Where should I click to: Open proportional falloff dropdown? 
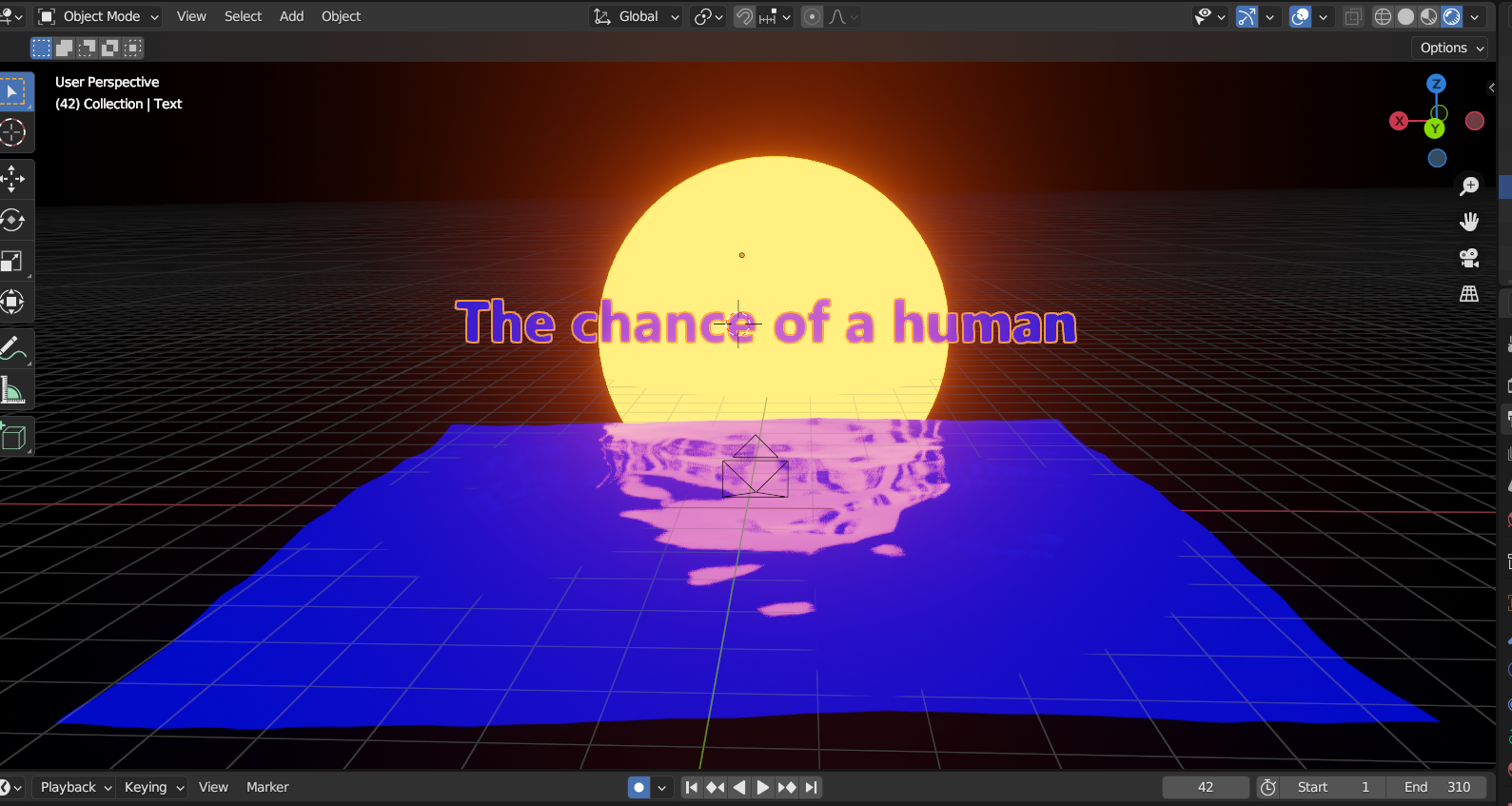tap(843, 16)
